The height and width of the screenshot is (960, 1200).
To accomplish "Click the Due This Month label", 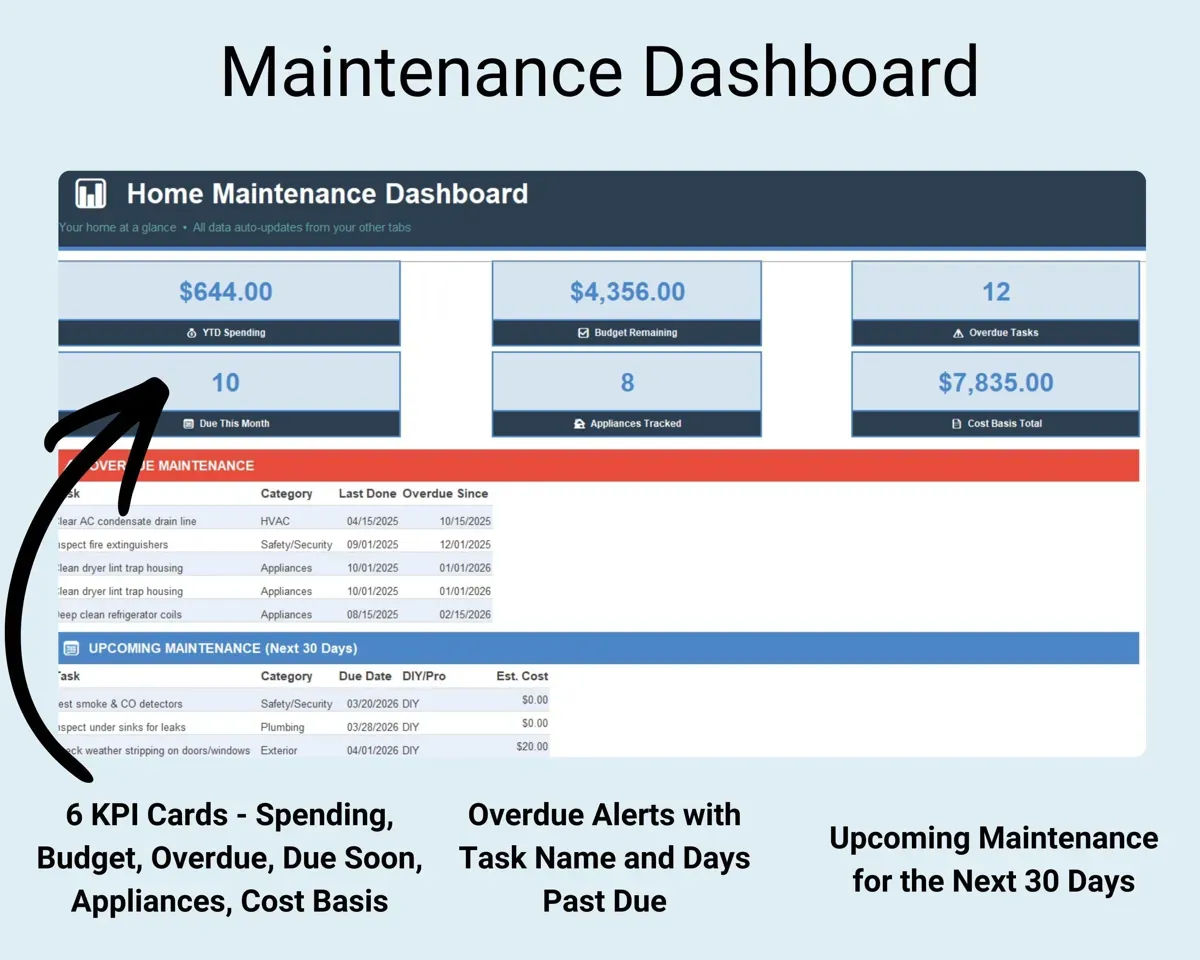I will point(234,424).
